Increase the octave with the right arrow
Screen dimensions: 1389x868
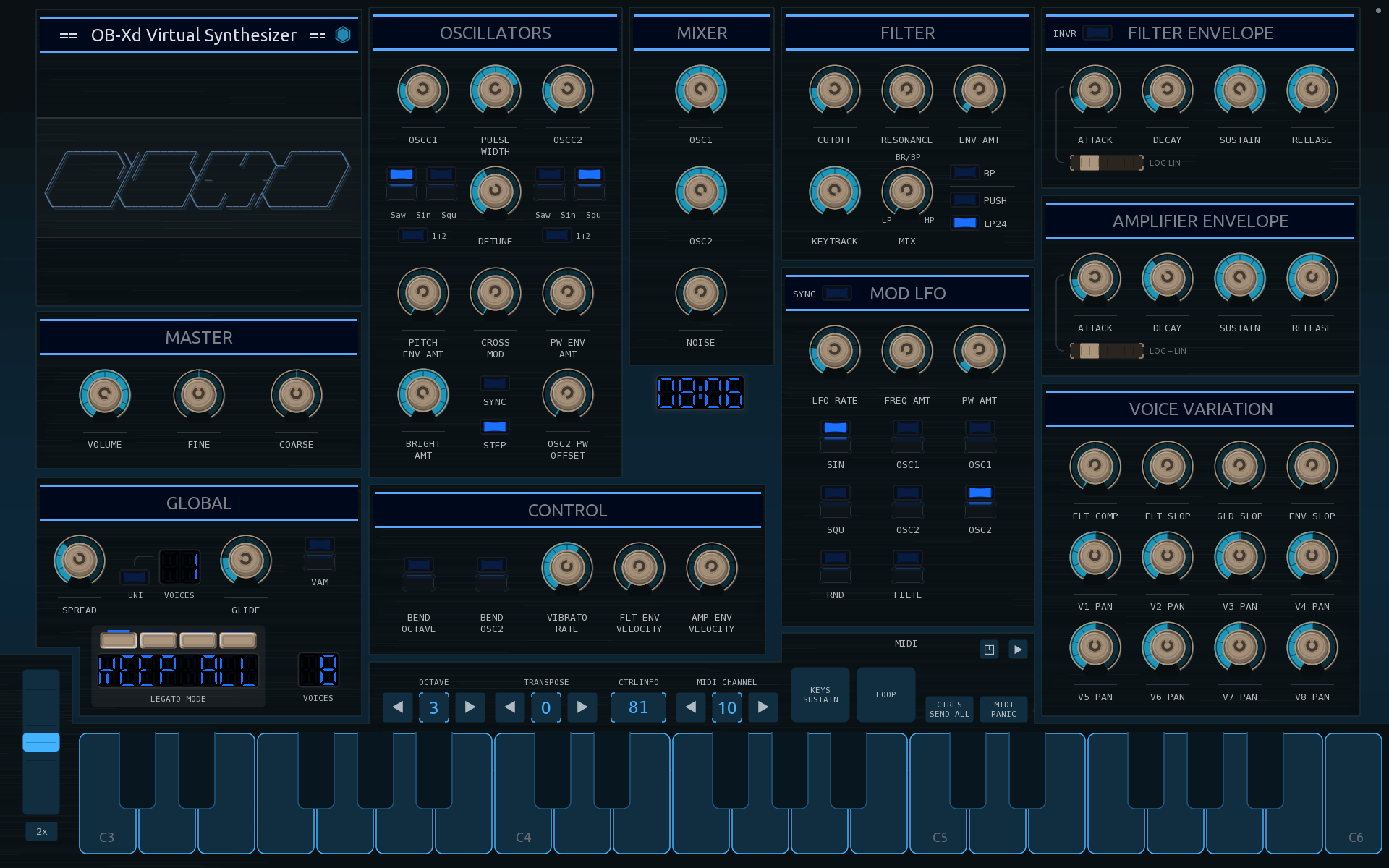[470, 707]
